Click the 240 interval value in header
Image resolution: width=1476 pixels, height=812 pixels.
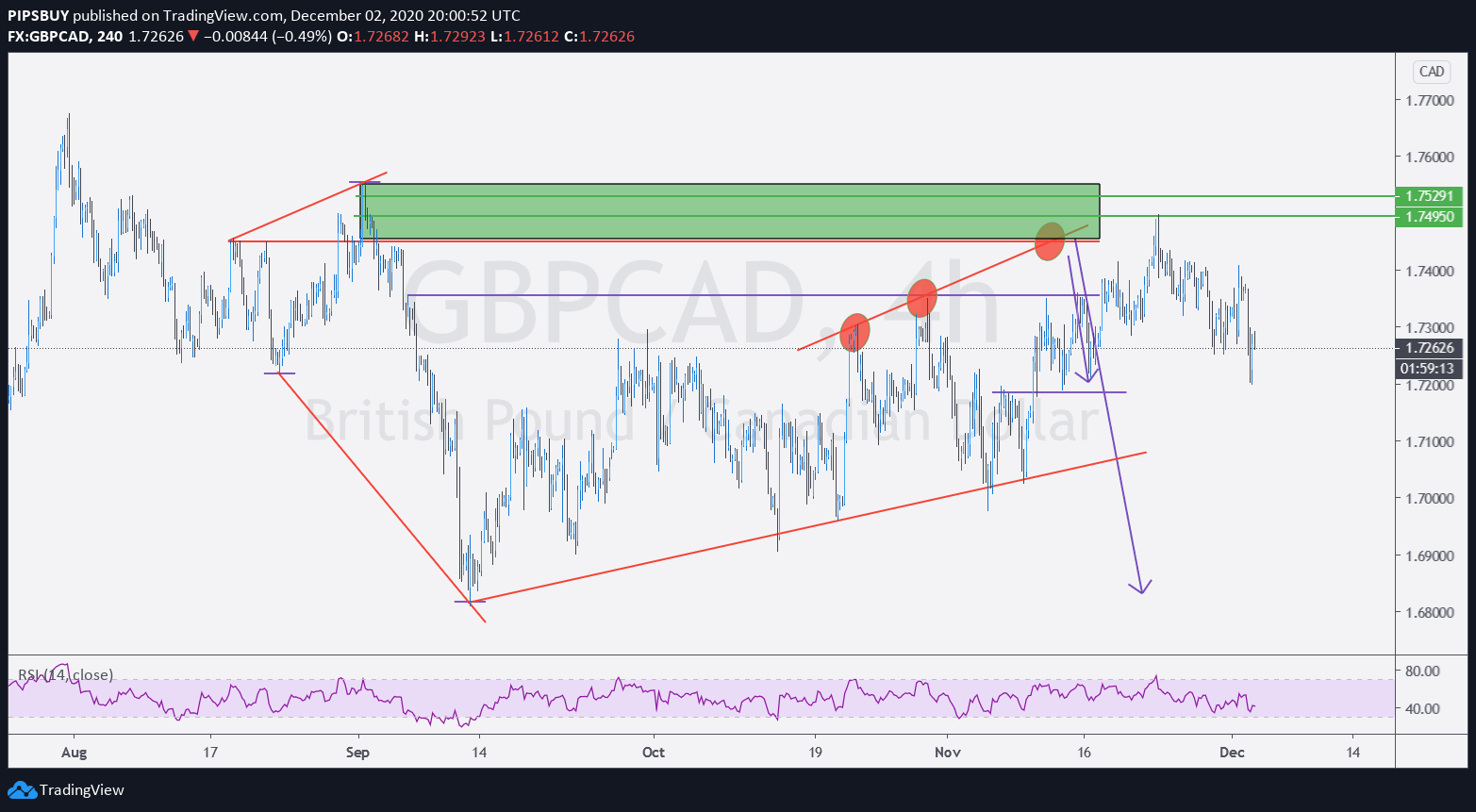[x=108, y=37]
